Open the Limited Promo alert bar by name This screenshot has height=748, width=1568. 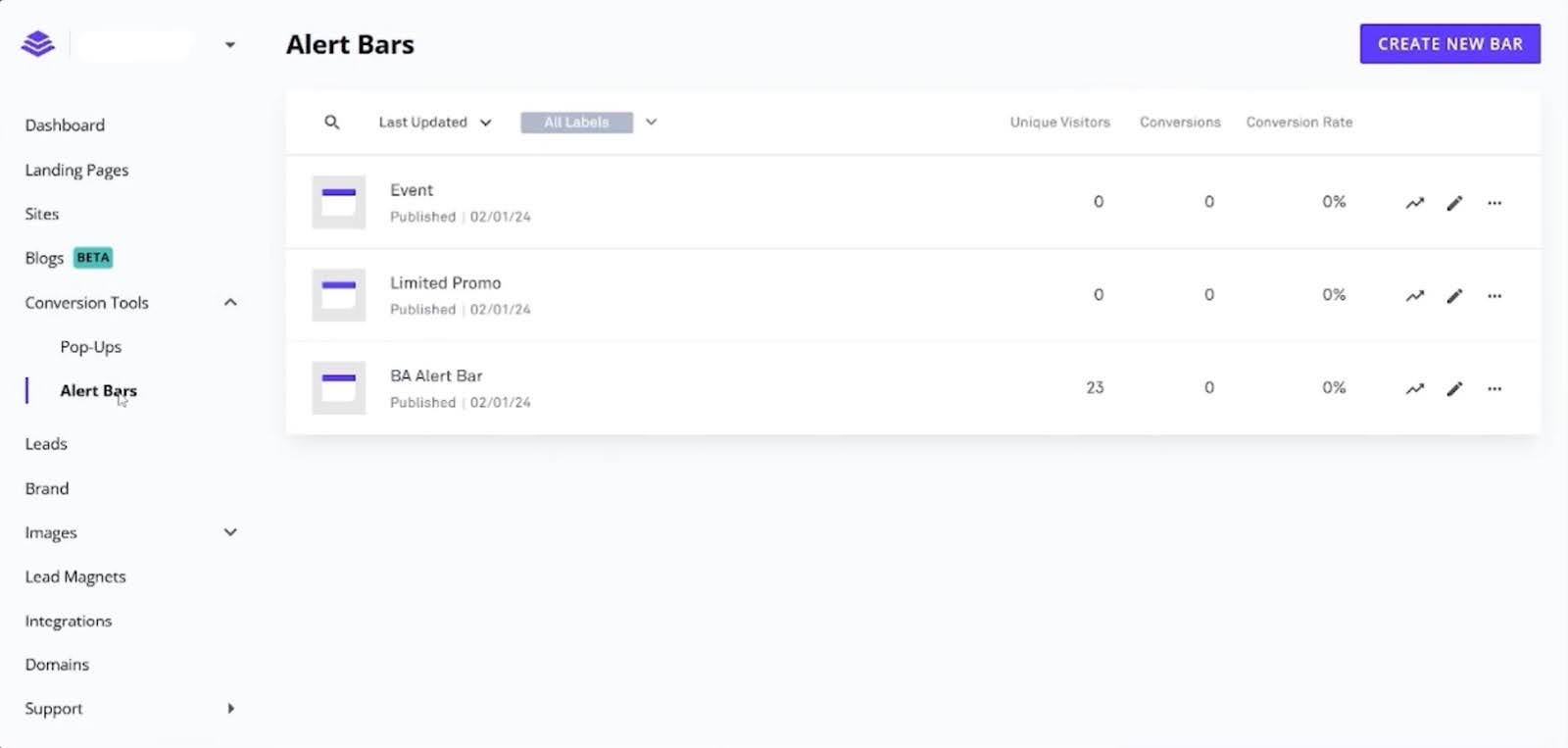446,283
